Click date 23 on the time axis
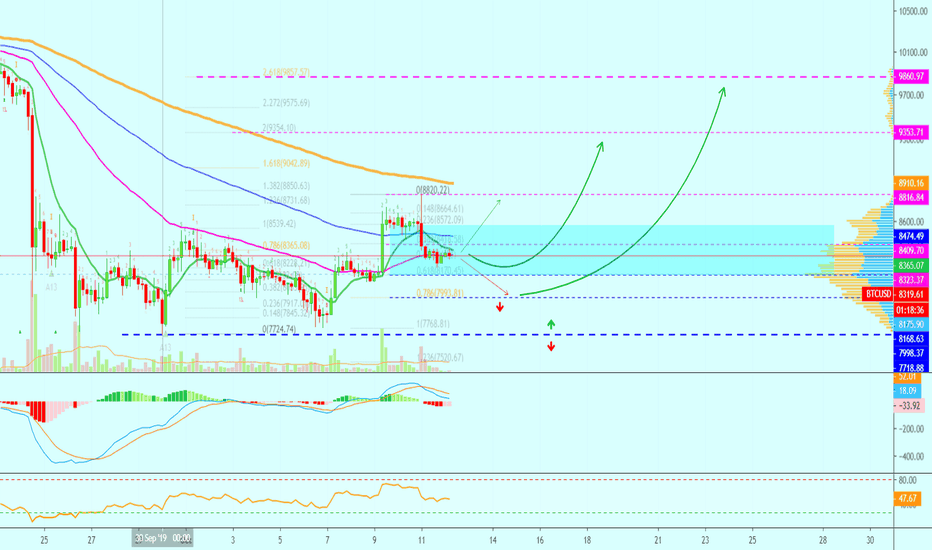Image resolution: width=932 pixels, height=550 pixels. click(705, 540)
